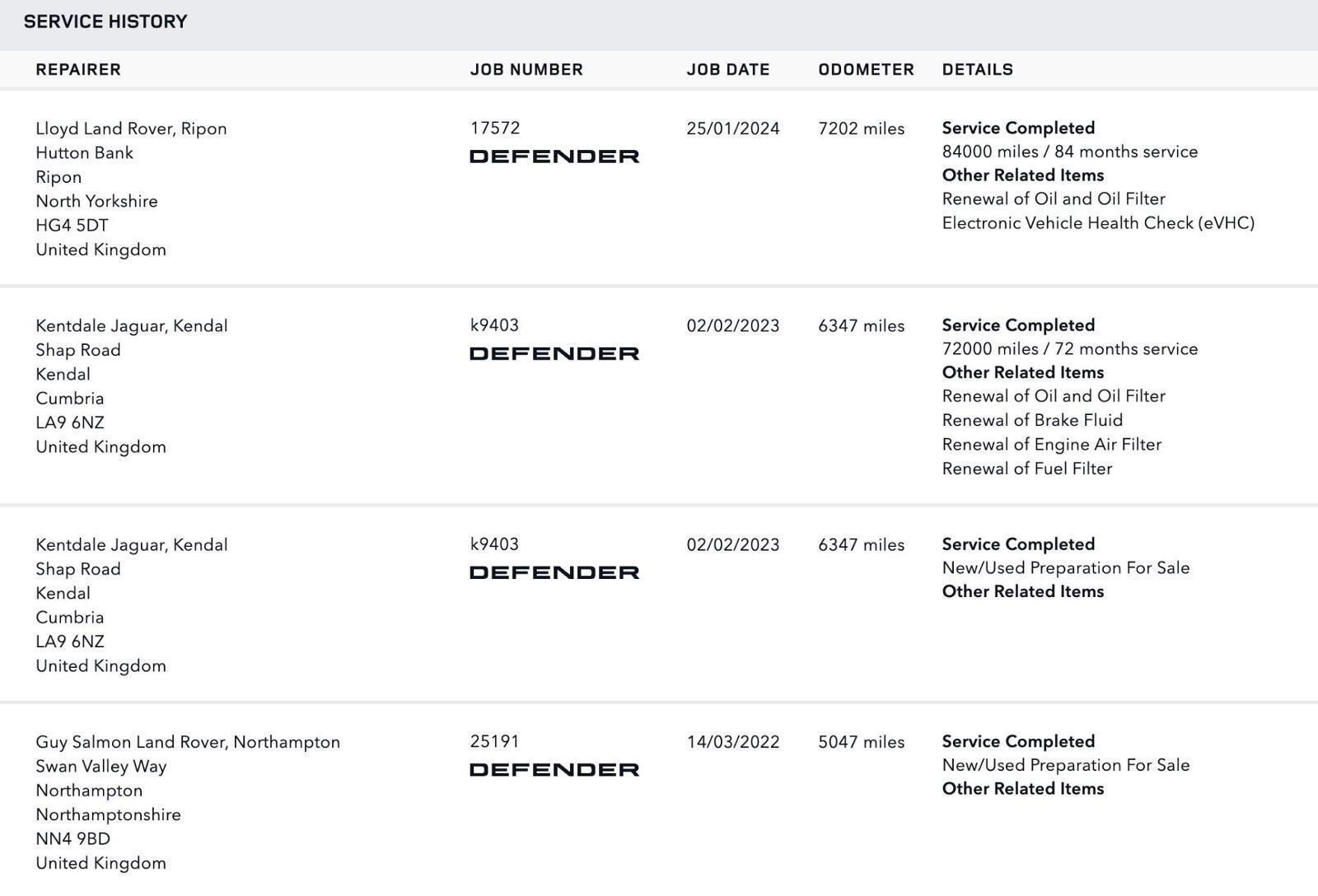Click the 5047 miles odometer reading
Screen dimensions: 1318x896
pos(862,742)
